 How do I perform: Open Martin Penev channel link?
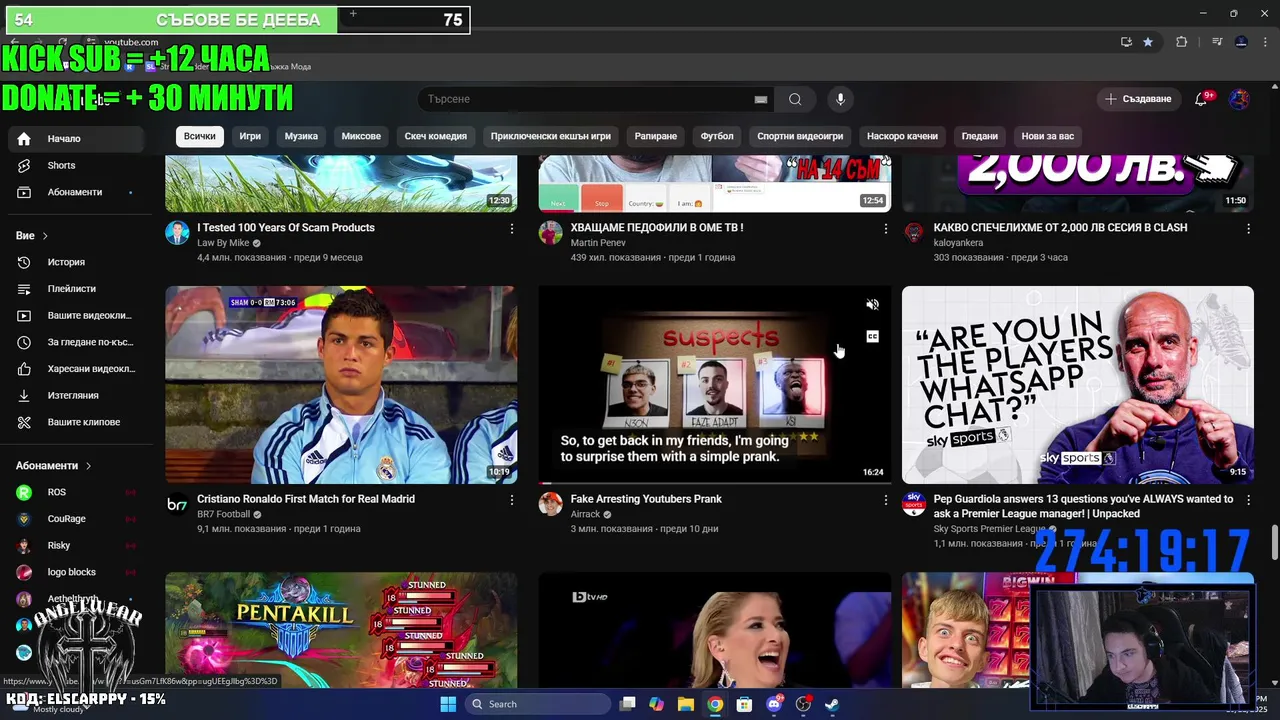point(598,243)
